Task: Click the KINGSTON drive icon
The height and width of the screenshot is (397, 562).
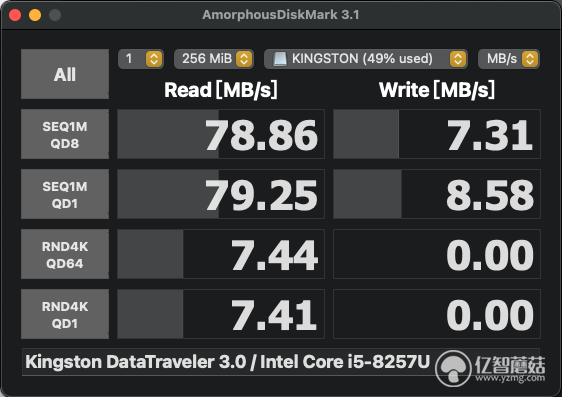Action: click(x=280, y=59)
